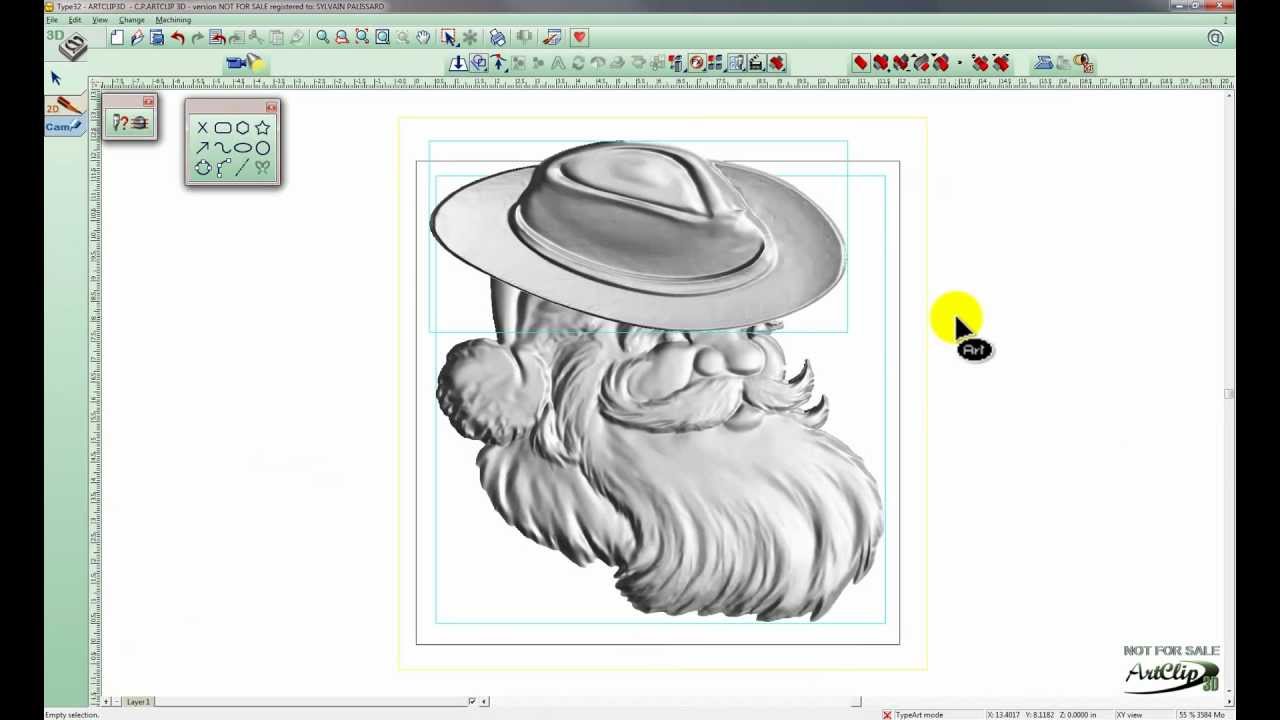The height and width of the screenshot is (720, 1280).
Task: Select the ellipse shape tool
Action: (x=242, y=148)
